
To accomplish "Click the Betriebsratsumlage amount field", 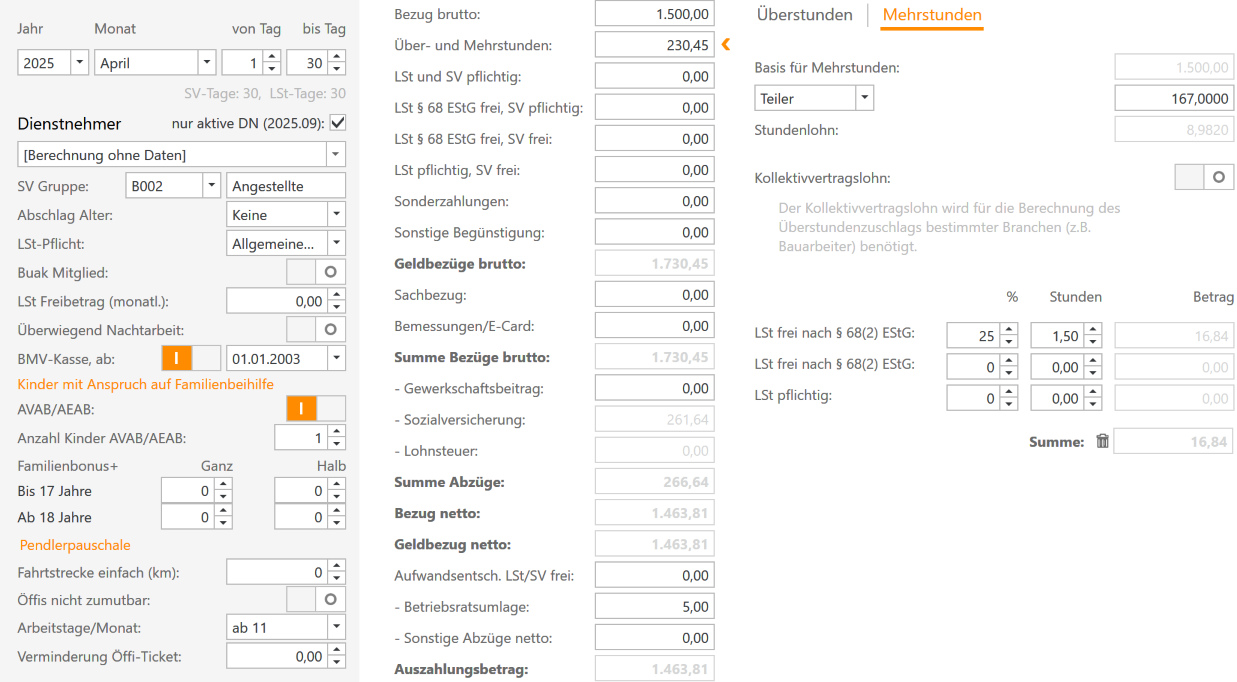I will (x=654, y=606).
